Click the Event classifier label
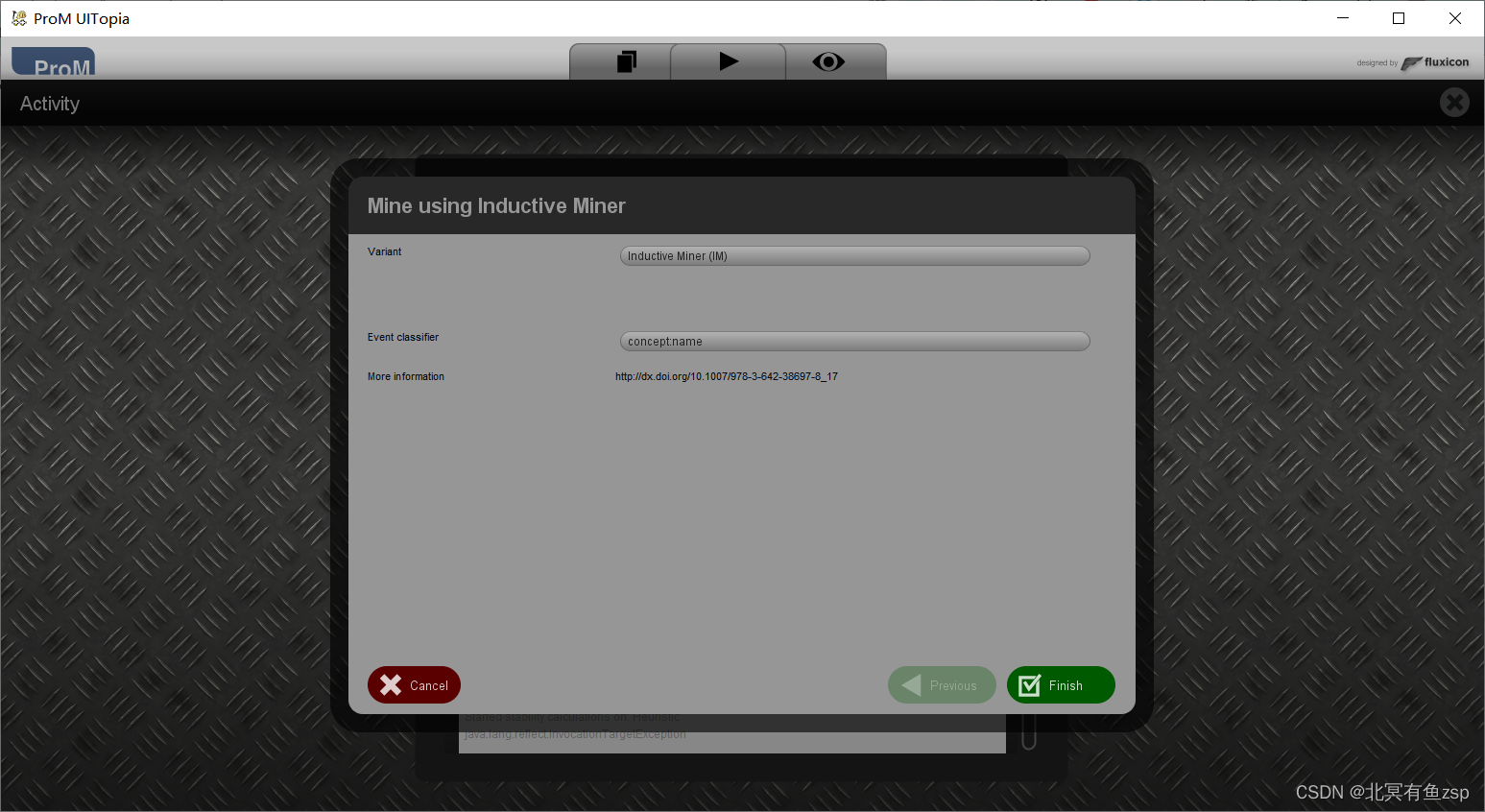Viewport: 1485px width, 812px height. [x=403, y=337]
